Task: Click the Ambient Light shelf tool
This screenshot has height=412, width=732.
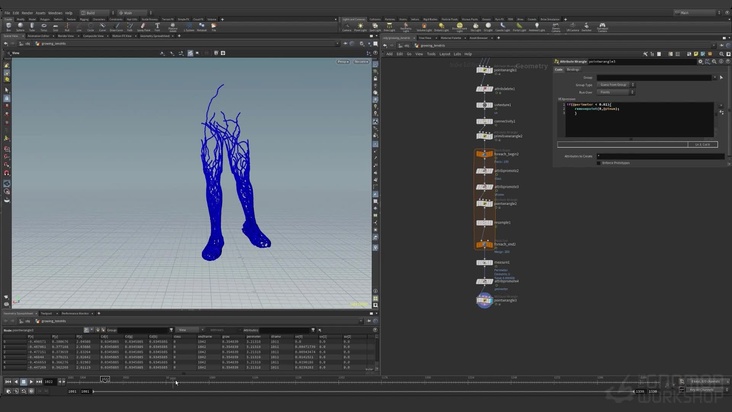Action: (536, 27)
